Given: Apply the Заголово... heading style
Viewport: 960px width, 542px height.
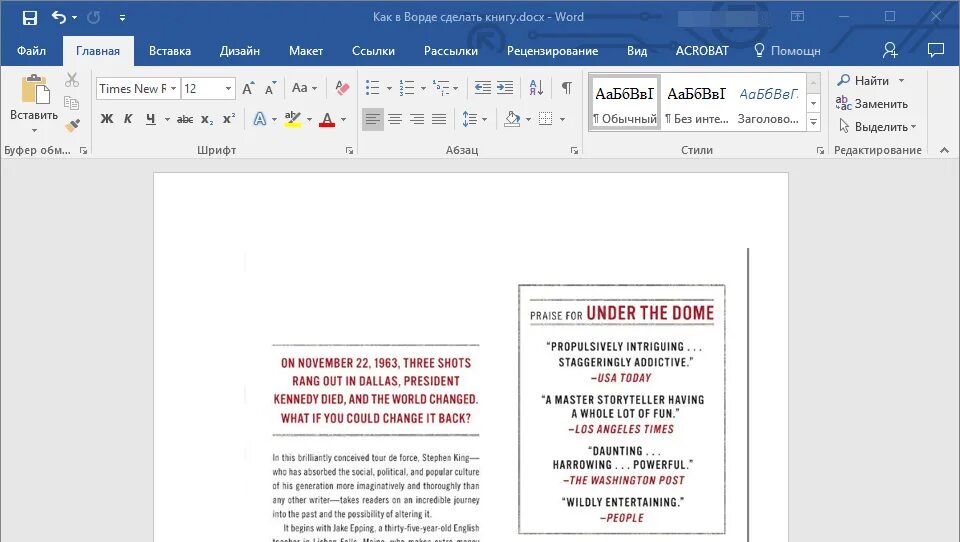Looking at the screenshot, I should click(x=768, y=103).
